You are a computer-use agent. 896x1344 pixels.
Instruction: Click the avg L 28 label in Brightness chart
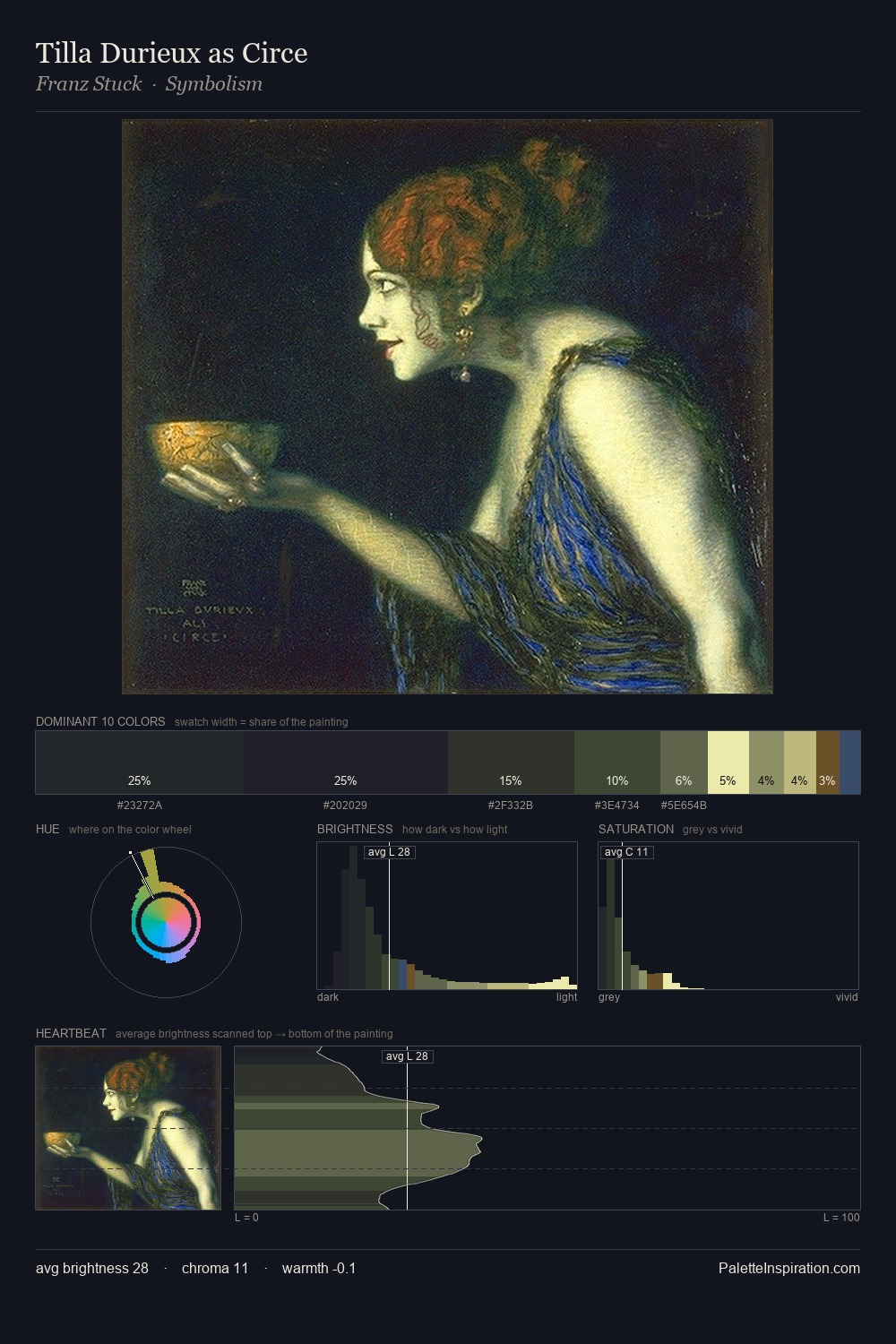pyautogui.click(x=390, y=851)
